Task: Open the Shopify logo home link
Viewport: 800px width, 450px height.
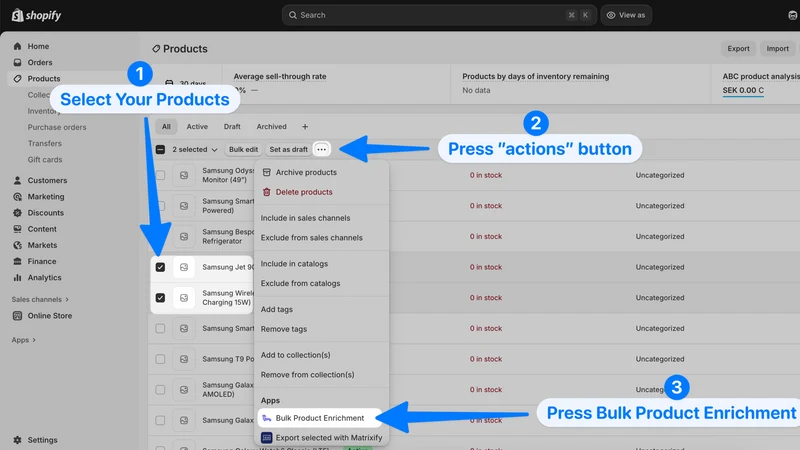Action: (36, 15)
